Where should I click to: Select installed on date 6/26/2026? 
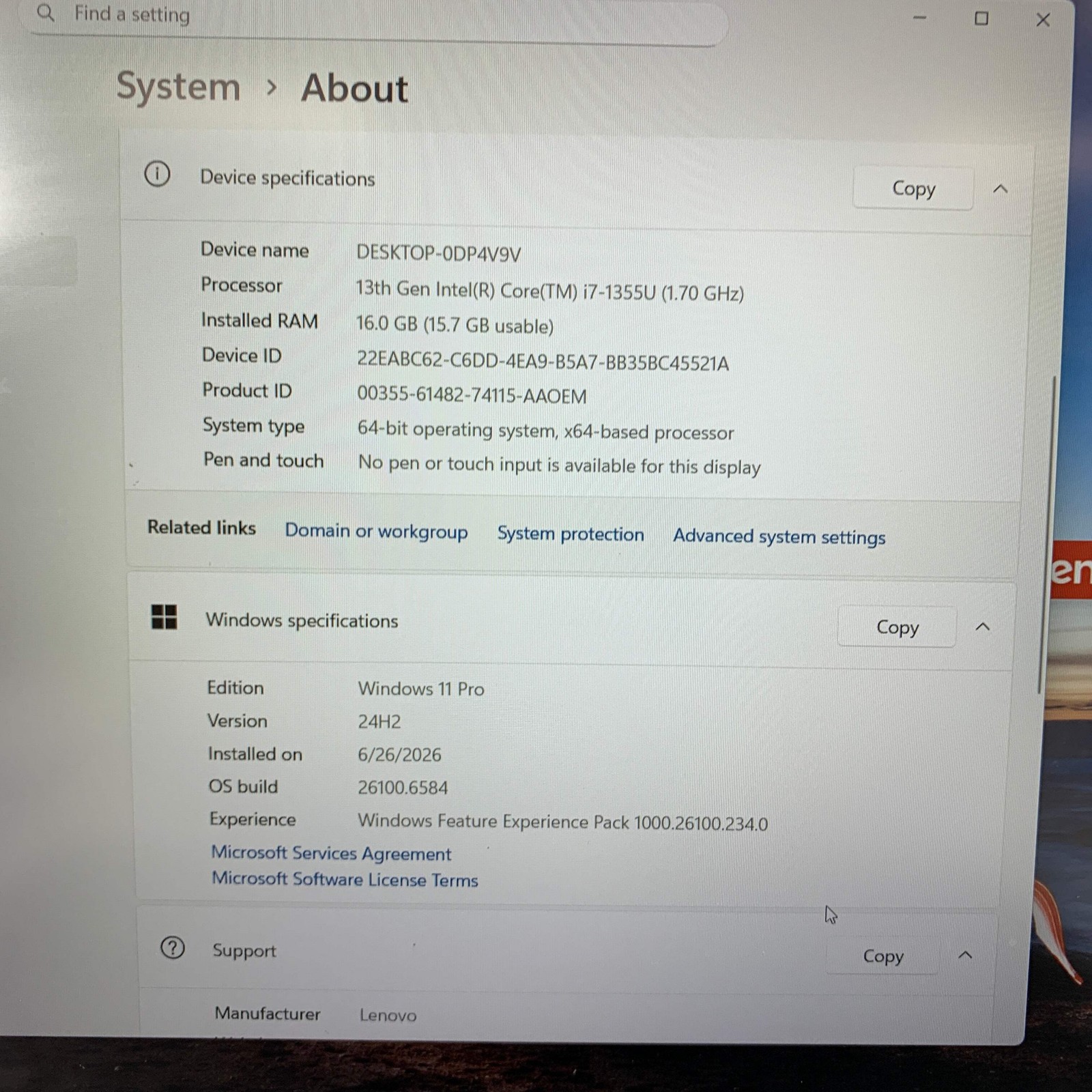pyautogui.click(x=399, y=754)
